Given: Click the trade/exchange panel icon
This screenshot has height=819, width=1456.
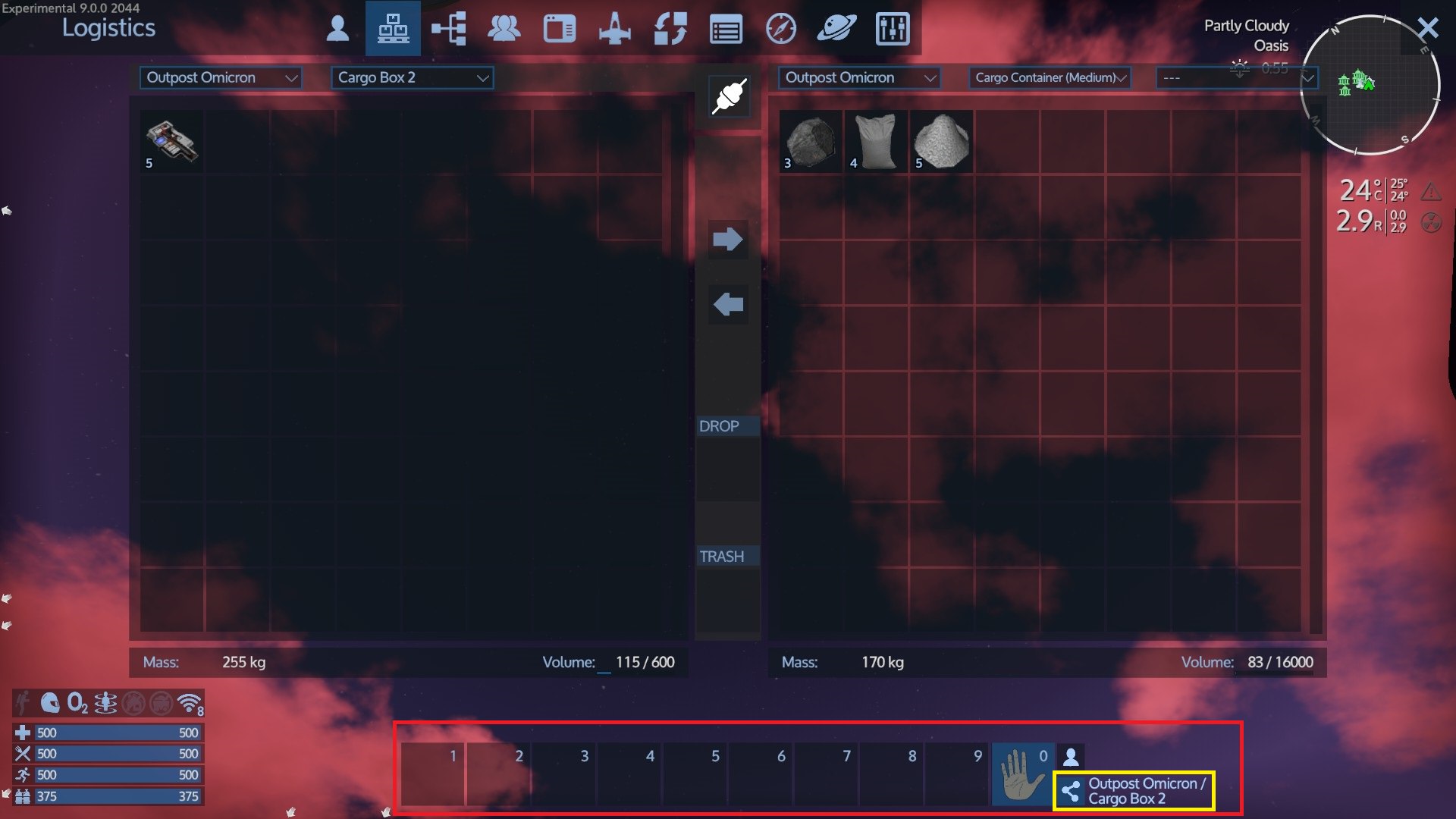Looking at the screenshot, I should pos(672,28).
